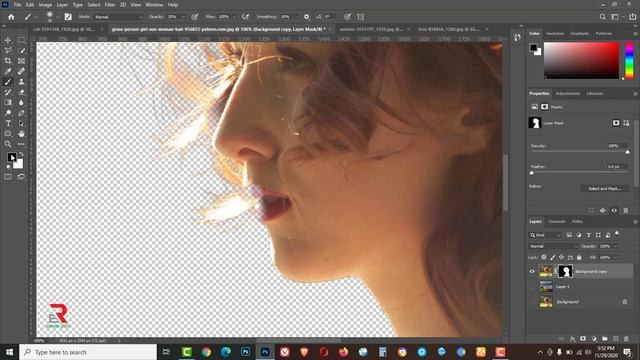
Task: Select the Eraser tool
Action: coord(21,92)
